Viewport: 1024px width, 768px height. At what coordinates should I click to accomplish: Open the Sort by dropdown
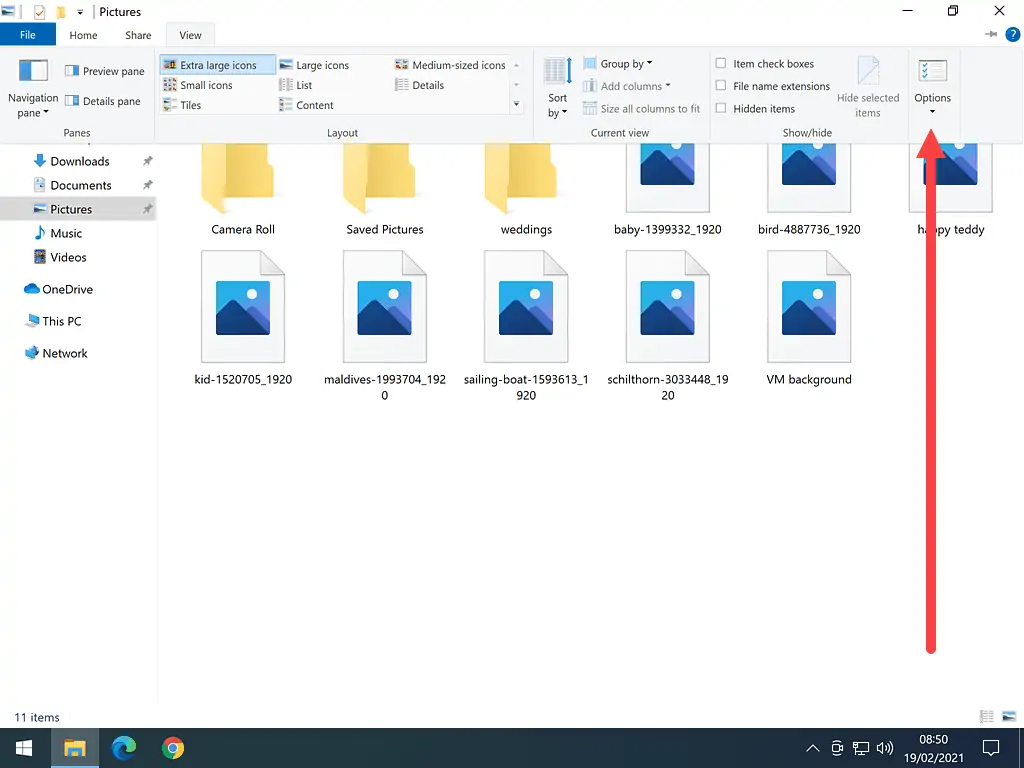(x=558, y=105)
